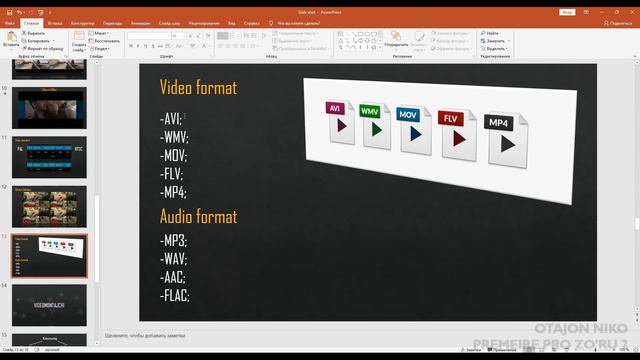Open slide 10 thumbnail

(x=49, y=108)
